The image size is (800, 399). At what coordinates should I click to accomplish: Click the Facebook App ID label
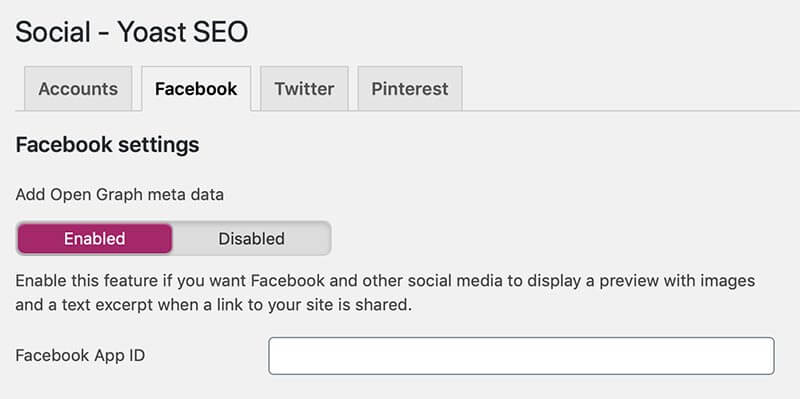tap(80, 356)
